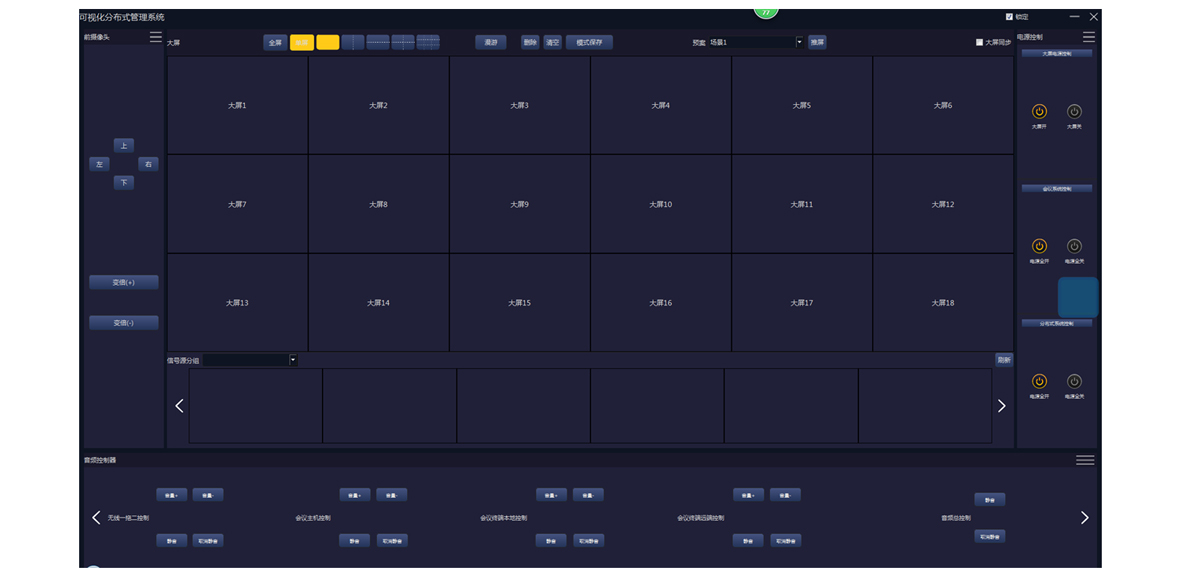Expand the 预案 场景1 dropdown
Screen dimensions: 1200x578
click(x=799, y=43)
